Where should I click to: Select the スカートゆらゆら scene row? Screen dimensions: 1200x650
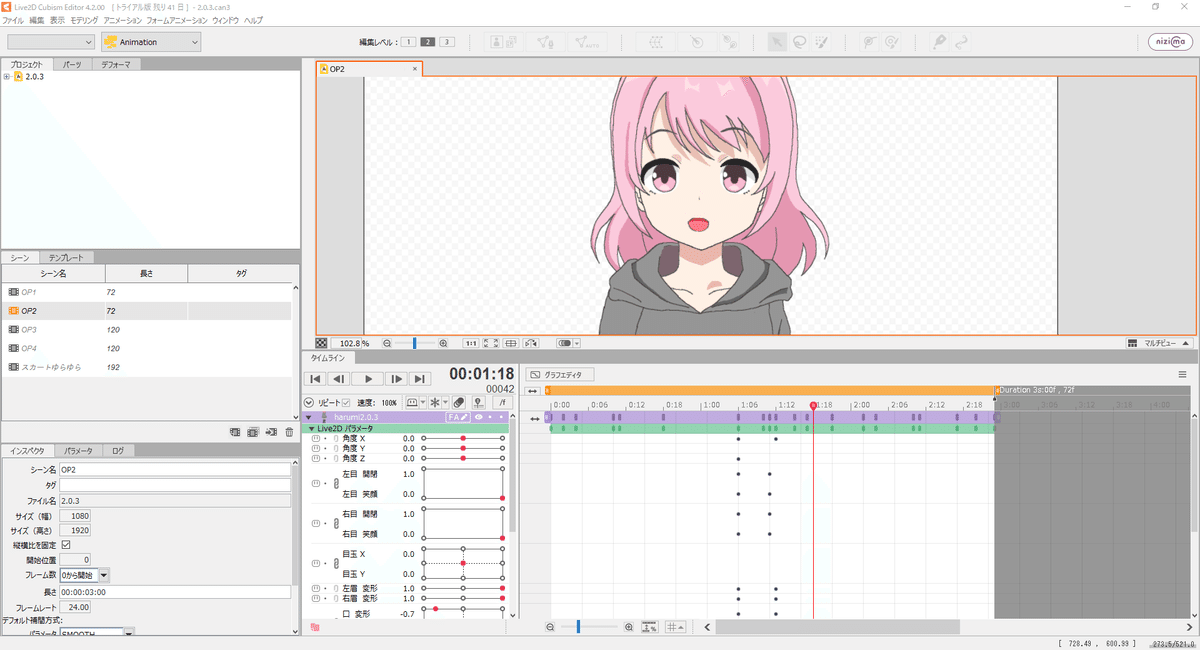147,367
